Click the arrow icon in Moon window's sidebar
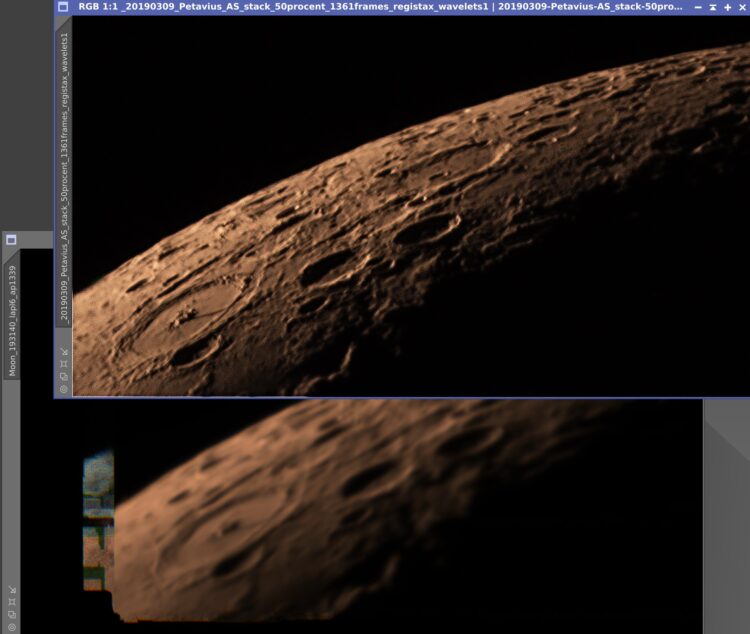 (12, 590)
